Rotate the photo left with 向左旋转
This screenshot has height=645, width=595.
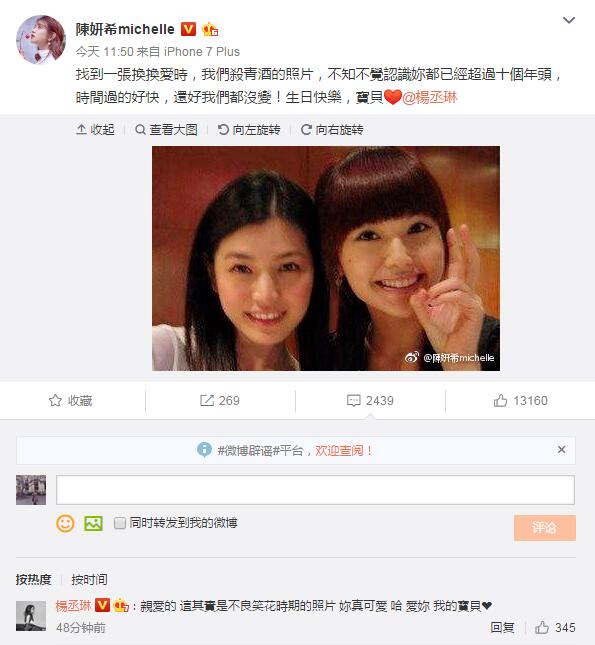coord(249,130)
